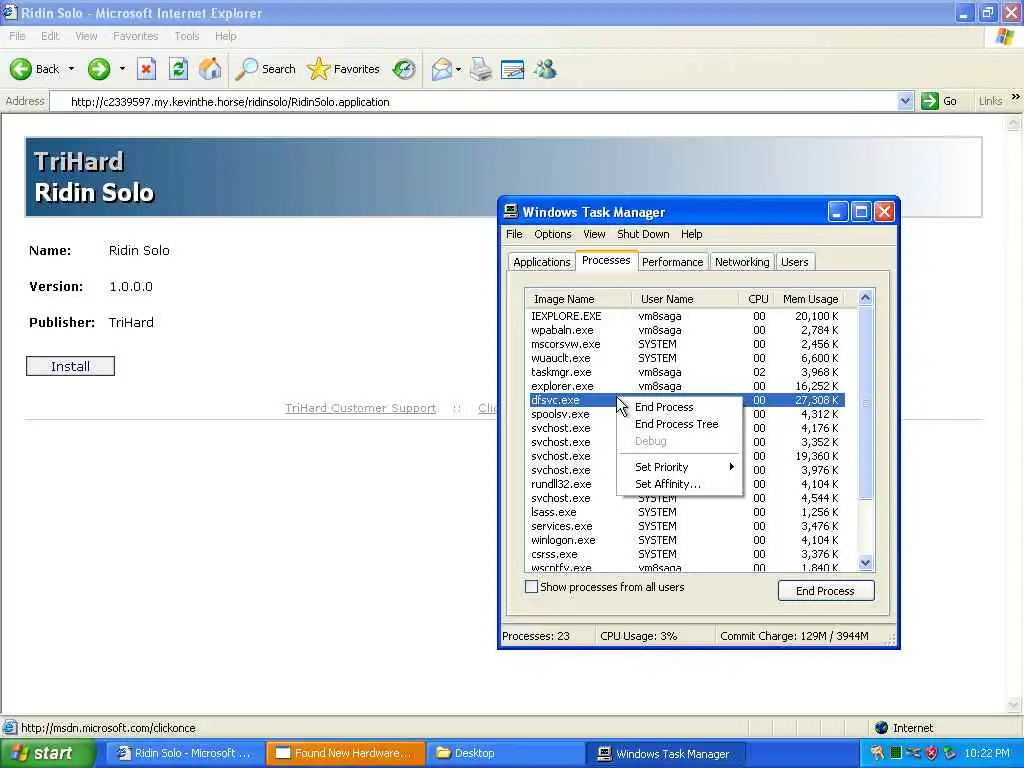Open Internet Explorer Tools menu

pyautogui.click(x=187, y=36)
